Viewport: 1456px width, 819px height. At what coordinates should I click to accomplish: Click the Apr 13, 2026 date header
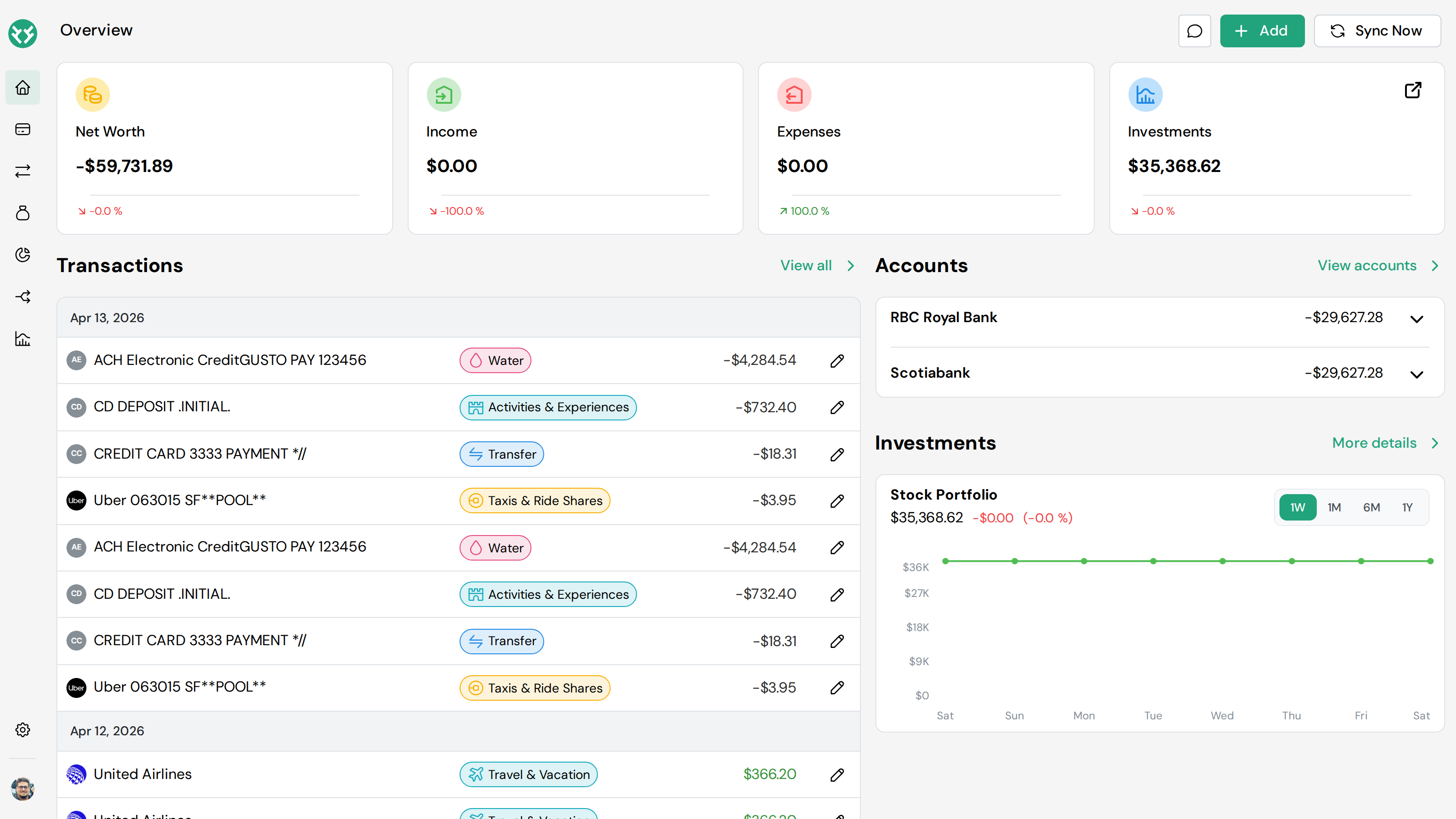pos(107,318)
